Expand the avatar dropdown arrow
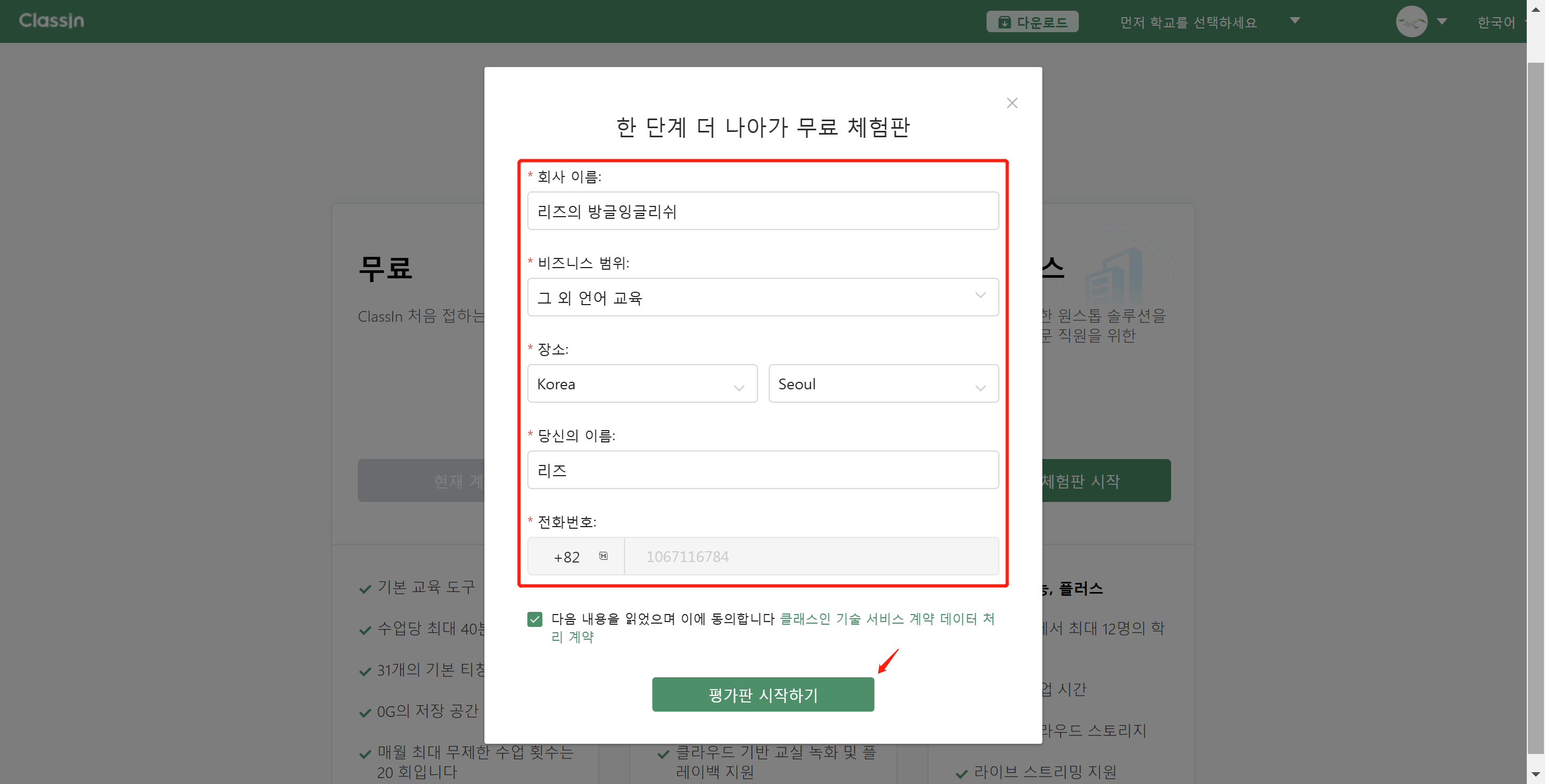 1442,21
